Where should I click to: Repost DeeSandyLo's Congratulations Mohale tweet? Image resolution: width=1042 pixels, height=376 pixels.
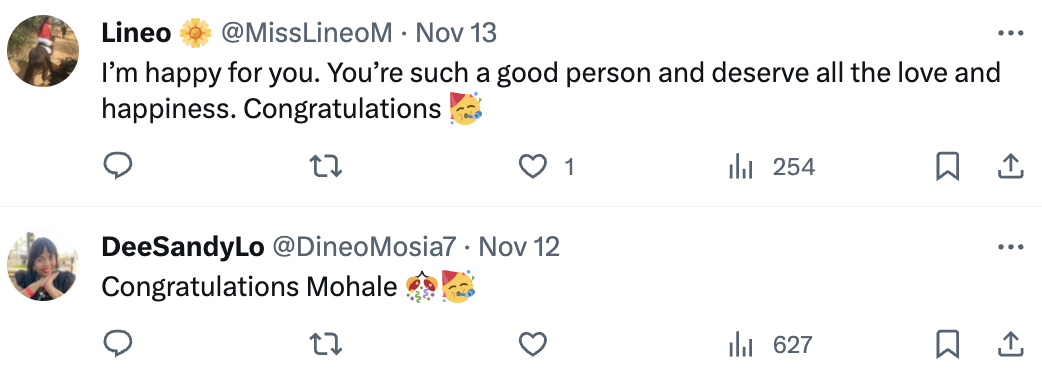pyautogui.click(x=326, y=344)
